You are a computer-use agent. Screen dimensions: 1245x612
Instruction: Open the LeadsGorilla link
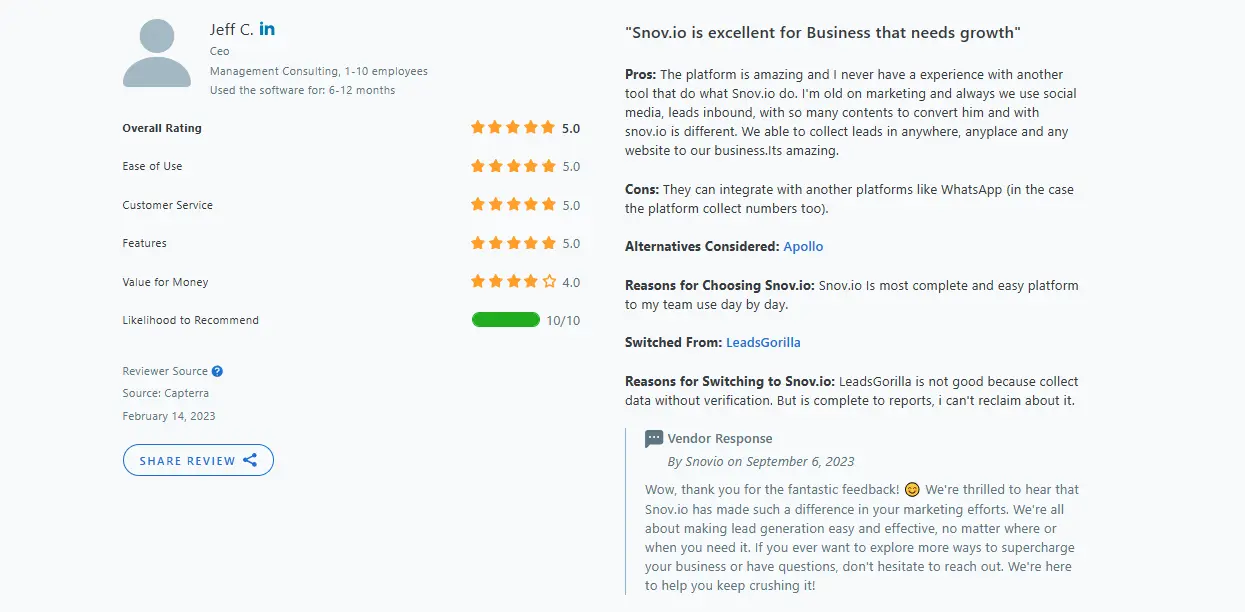click(763, 342)
